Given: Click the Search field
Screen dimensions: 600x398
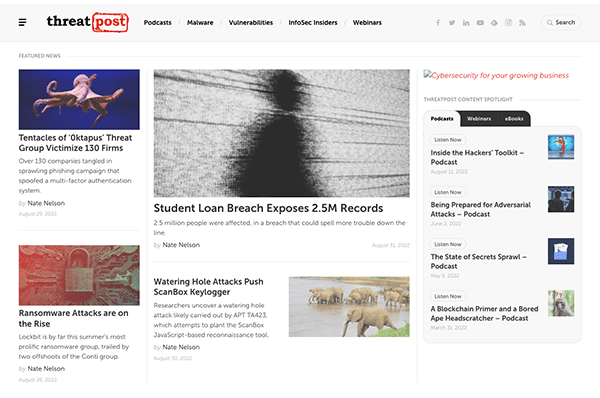Looking at the screenshot, I should coord(561,23).
